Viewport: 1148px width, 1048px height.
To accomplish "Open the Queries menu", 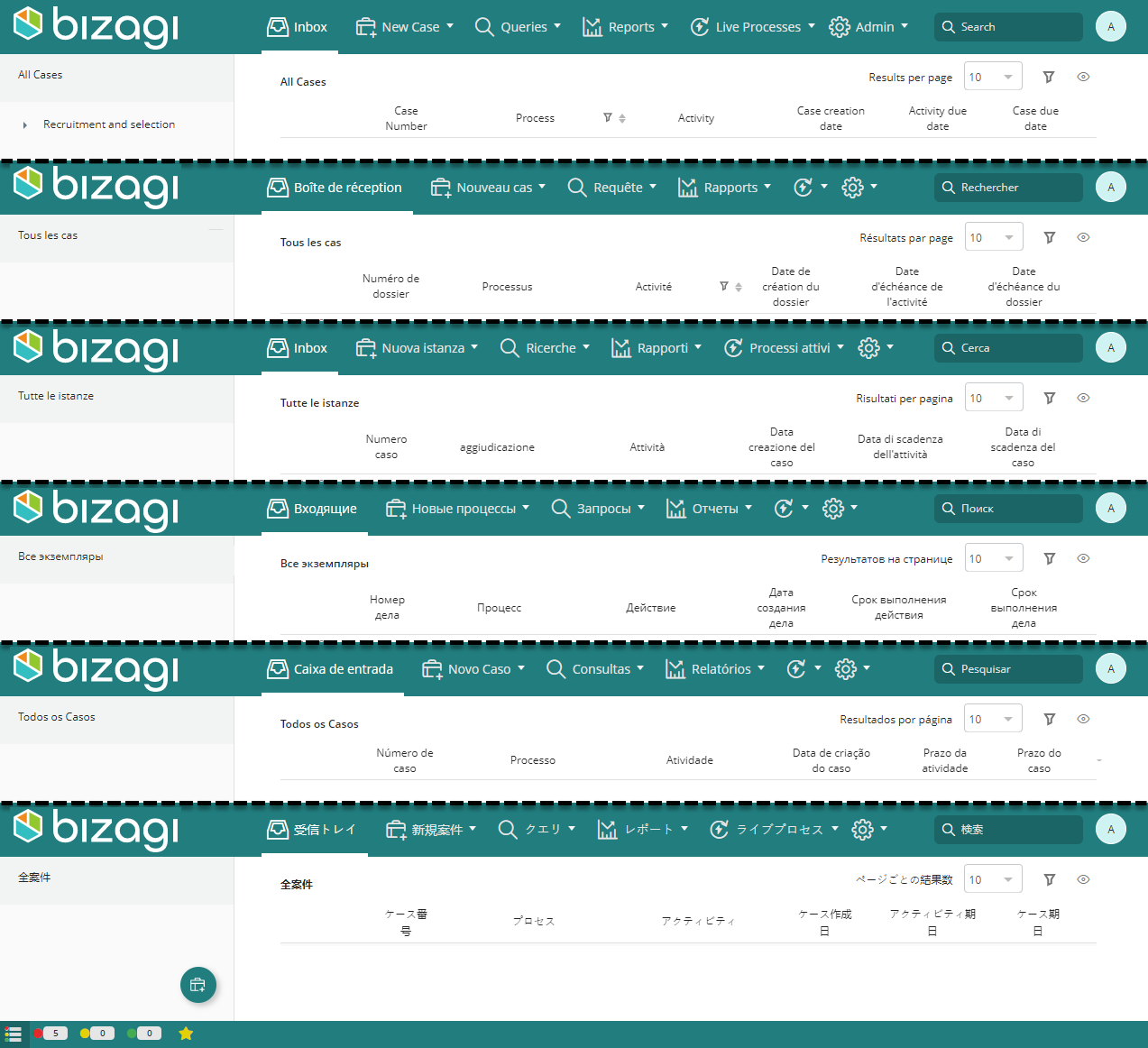I will coord(518,27).
